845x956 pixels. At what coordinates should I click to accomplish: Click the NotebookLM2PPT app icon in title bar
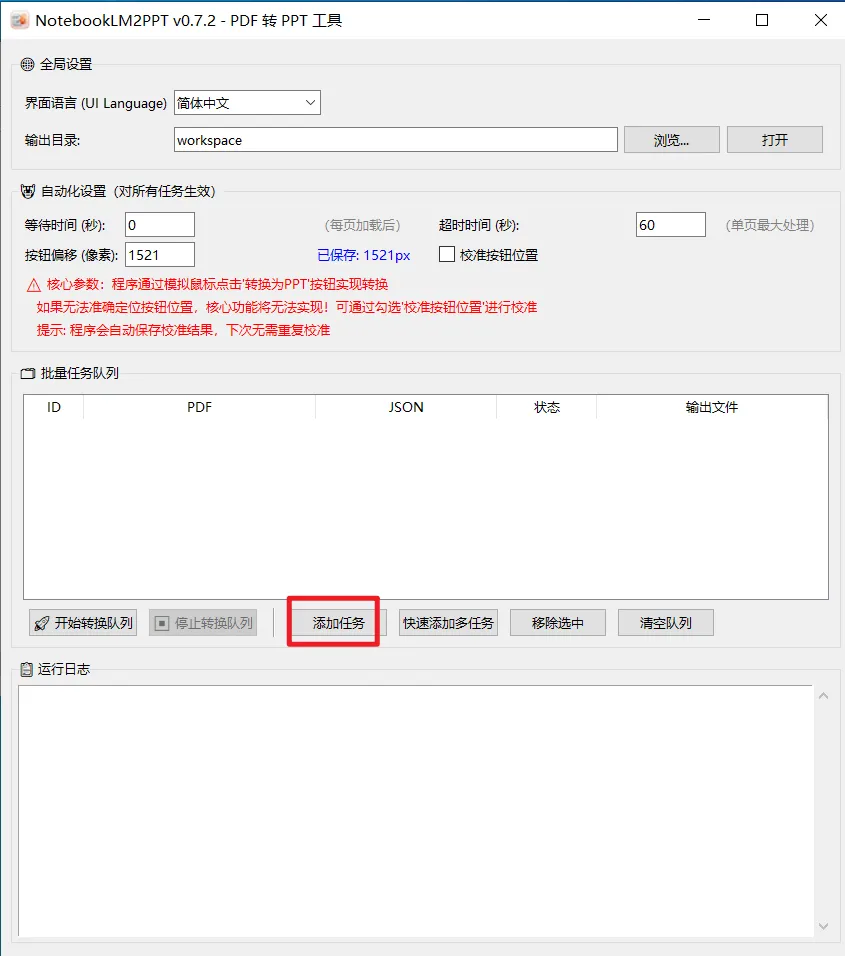20,20
